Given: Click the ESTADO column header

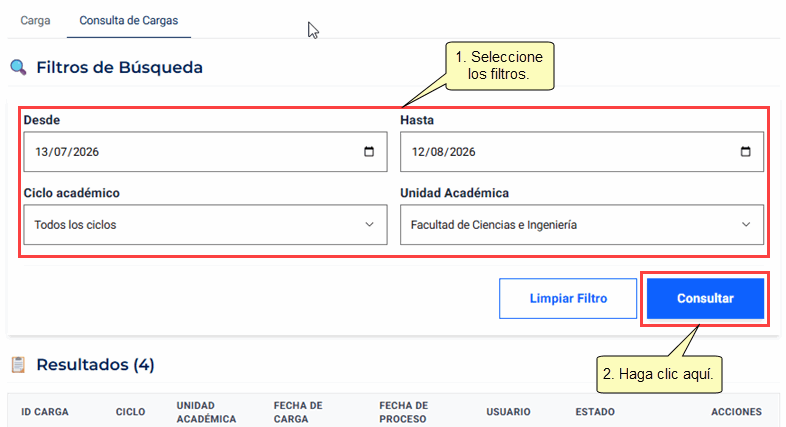Looking at the screenshot, I should [595, 412].
